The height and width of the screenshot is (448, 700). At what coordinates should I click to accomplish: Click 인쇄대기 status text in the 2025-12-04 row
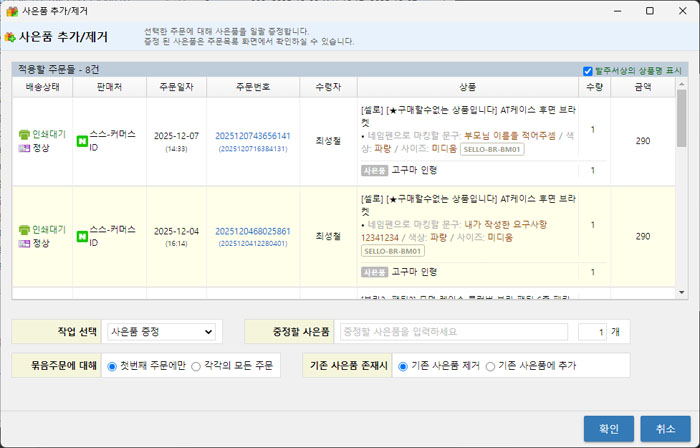point(49,230)
